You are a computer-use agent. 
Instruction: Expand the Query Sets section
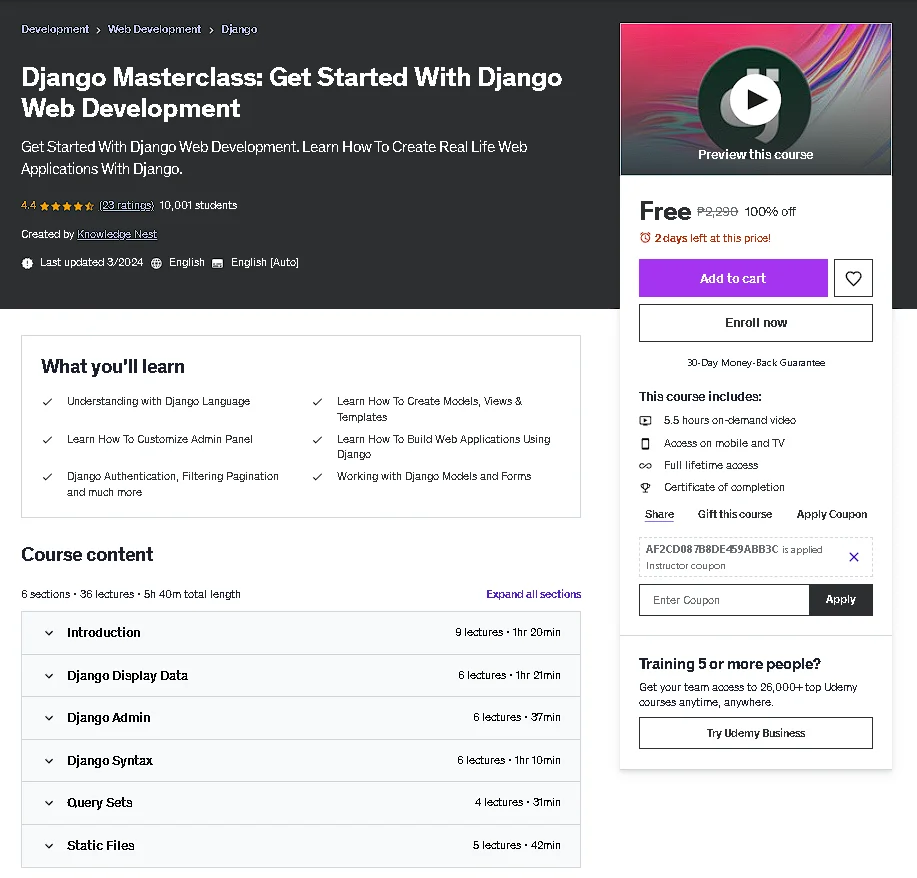click(x=301, y=803)
